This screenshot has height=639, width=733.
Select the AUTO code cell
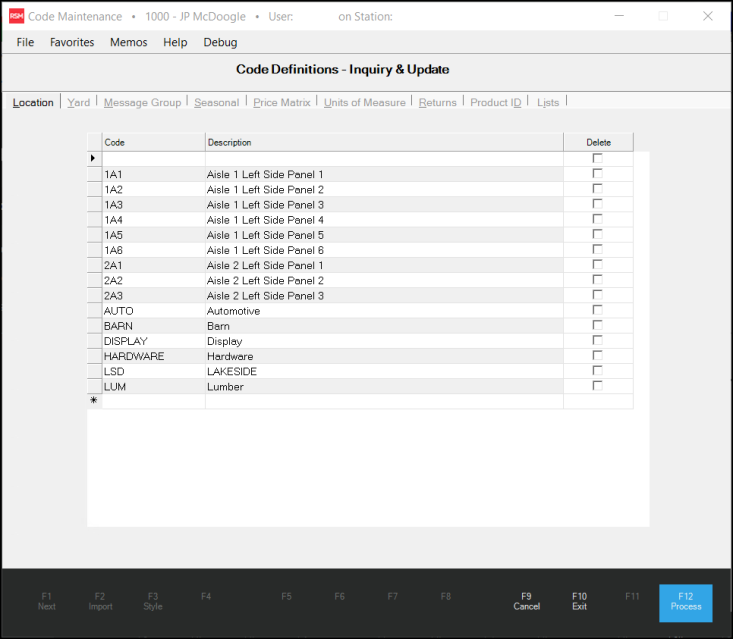(x=153, y=311)
